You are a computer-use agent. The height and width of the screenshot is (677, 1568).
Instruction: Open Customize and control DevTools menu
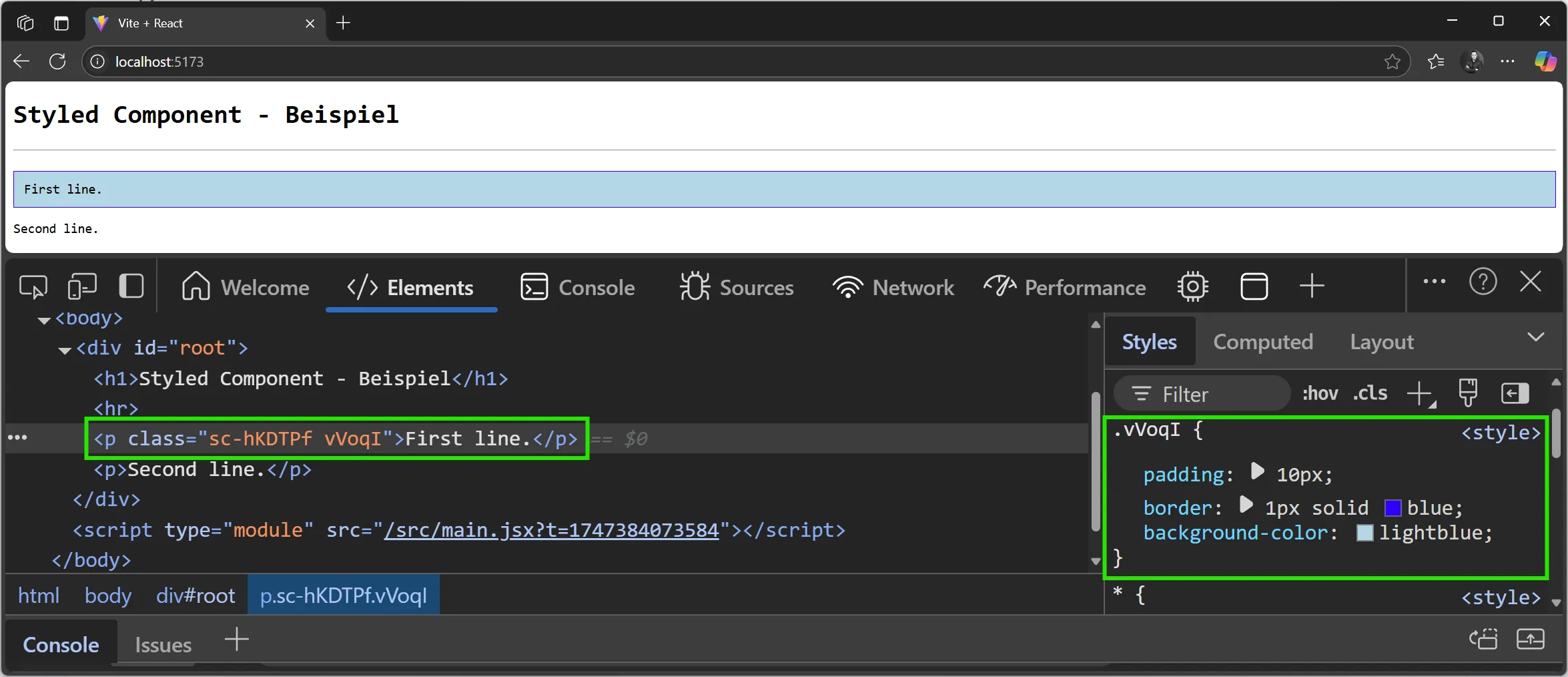1434,282
